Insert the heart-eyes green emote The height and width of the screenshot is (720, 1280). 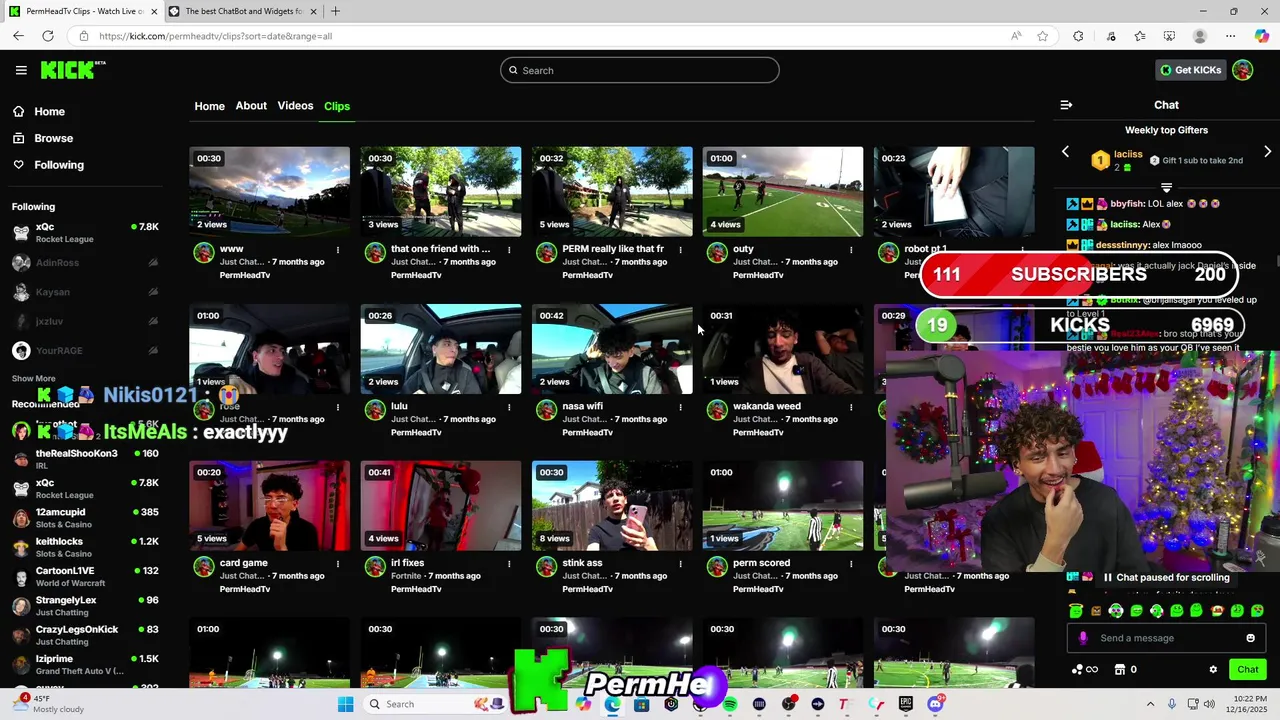1257,610
